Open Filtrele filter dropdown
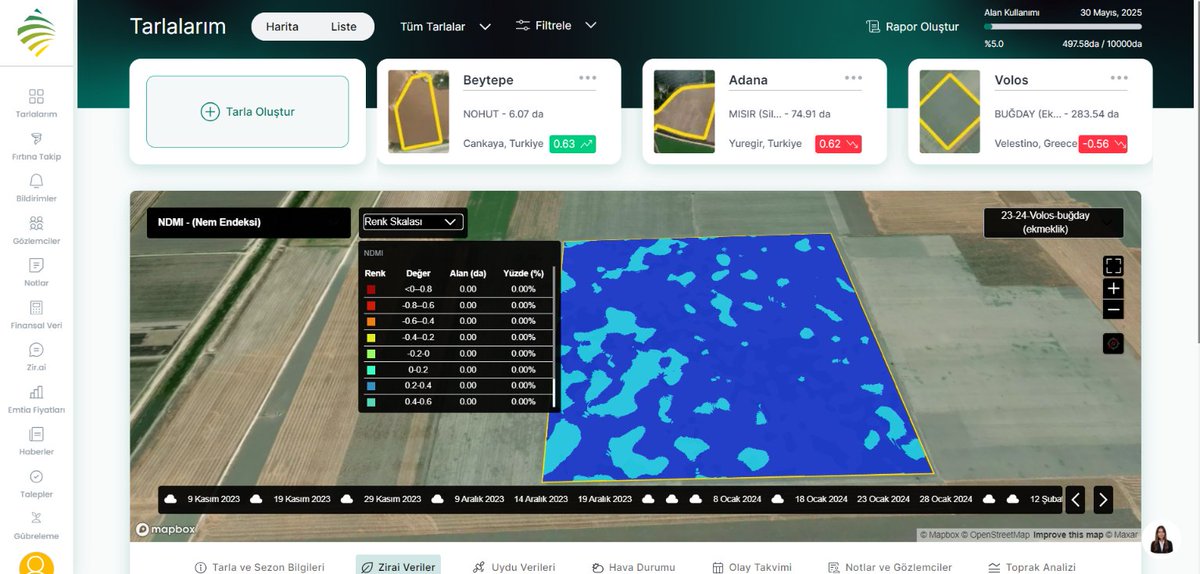This screenshot has height=574, width=1200. tap(556, 25)
